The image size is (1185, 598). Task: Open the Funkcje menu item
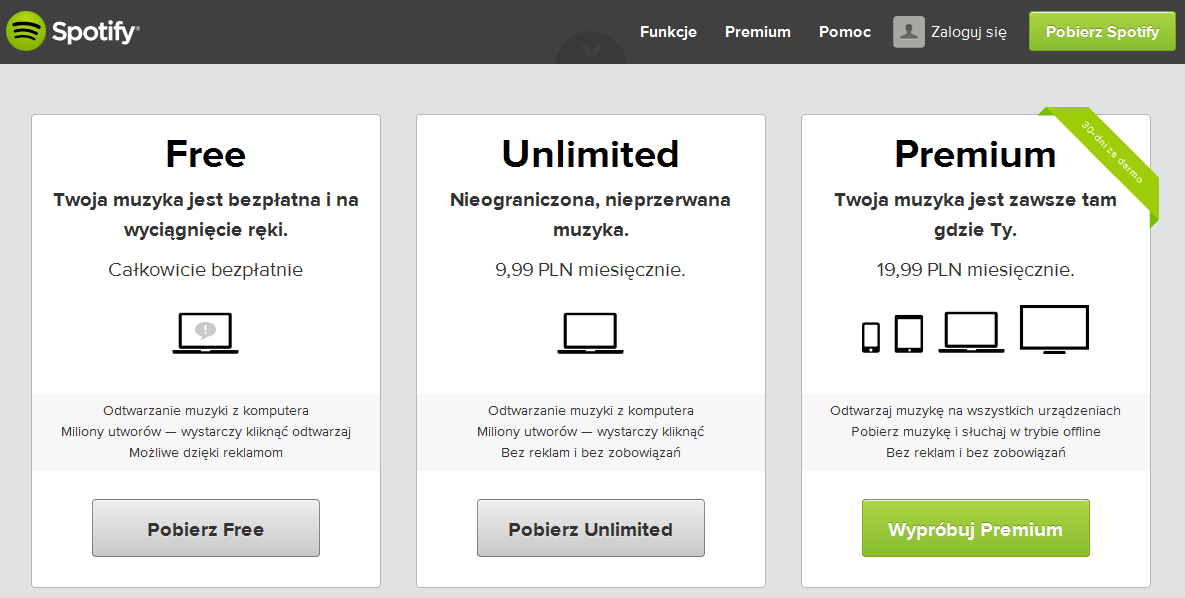pyautogui.click(x=668, y=31)
